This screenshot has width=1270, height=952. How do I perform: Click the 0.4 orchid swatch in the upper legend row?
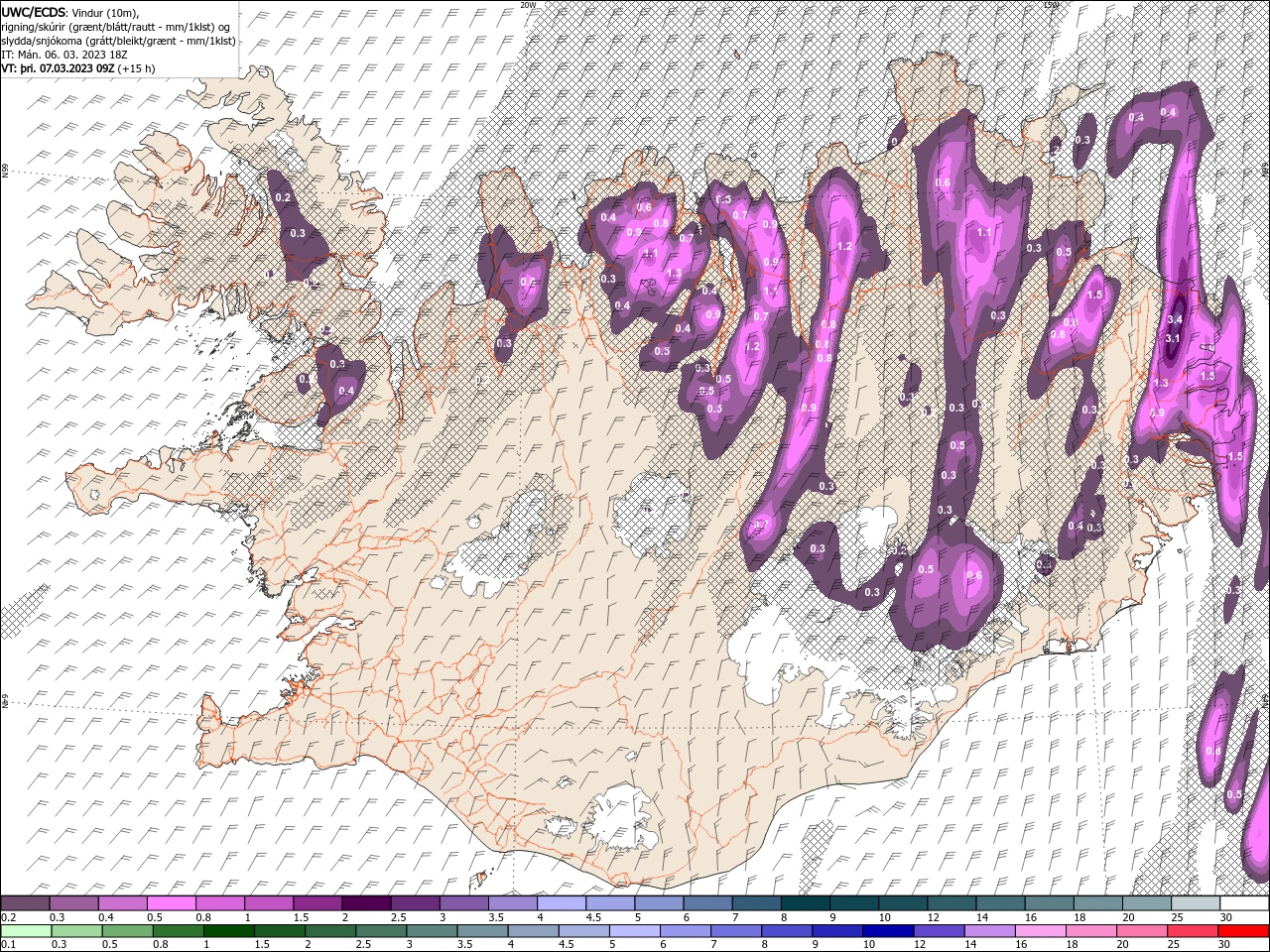pos(122,903)
